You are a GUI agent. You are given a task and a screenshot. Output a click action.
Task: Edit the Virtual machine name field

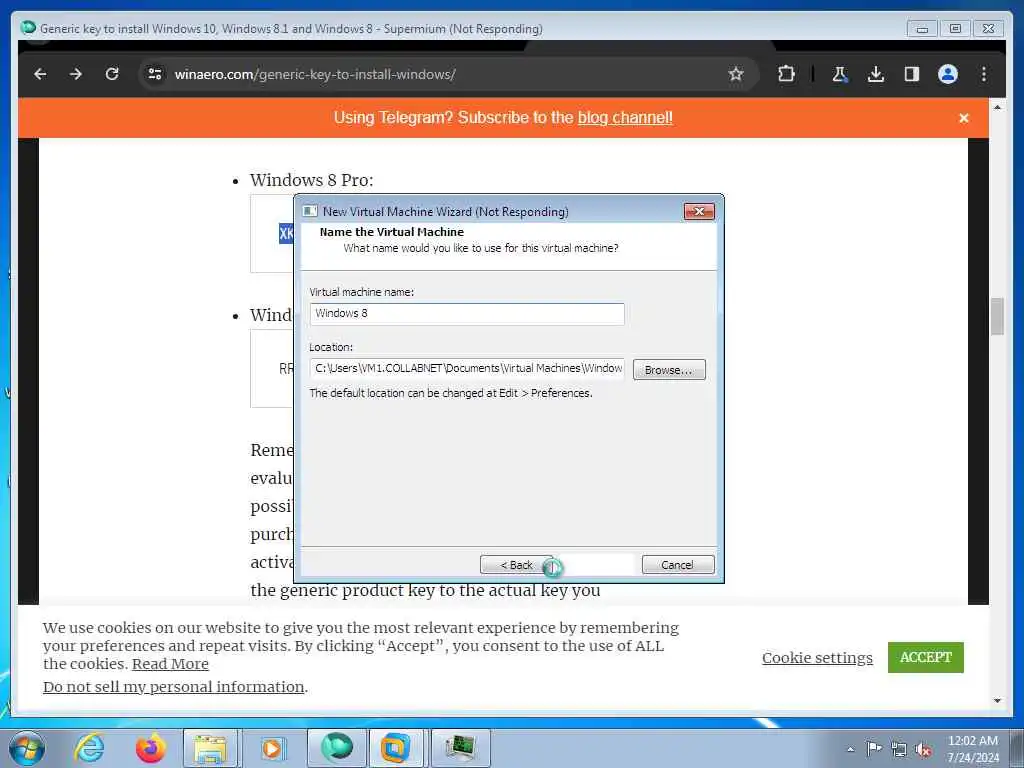tap(467, 313)
